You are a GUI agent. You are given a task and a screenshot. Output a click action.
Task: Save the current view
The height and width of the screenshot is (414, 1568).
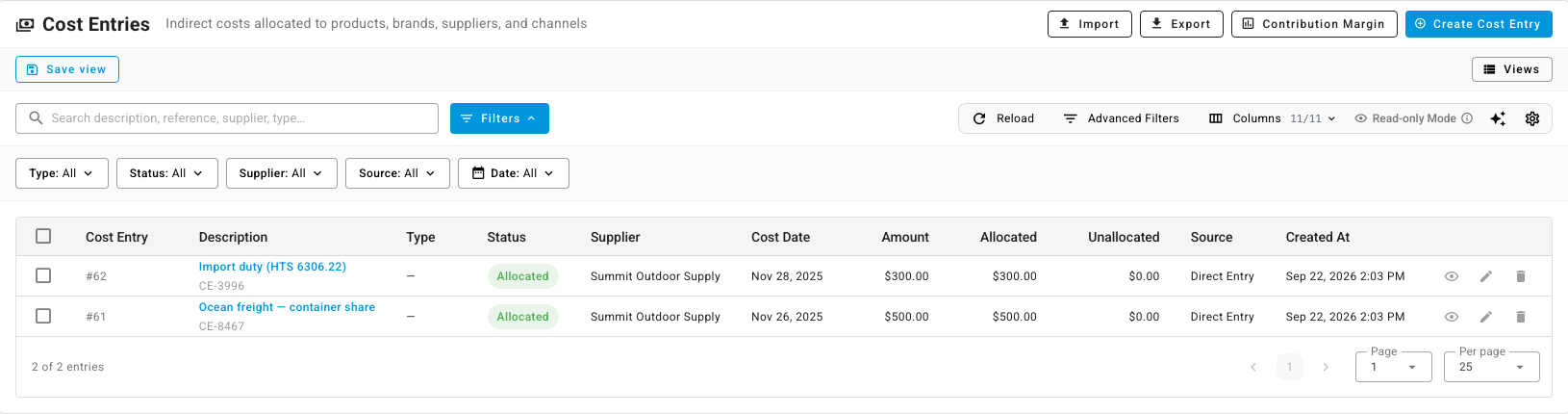click(x=67, y=69)
